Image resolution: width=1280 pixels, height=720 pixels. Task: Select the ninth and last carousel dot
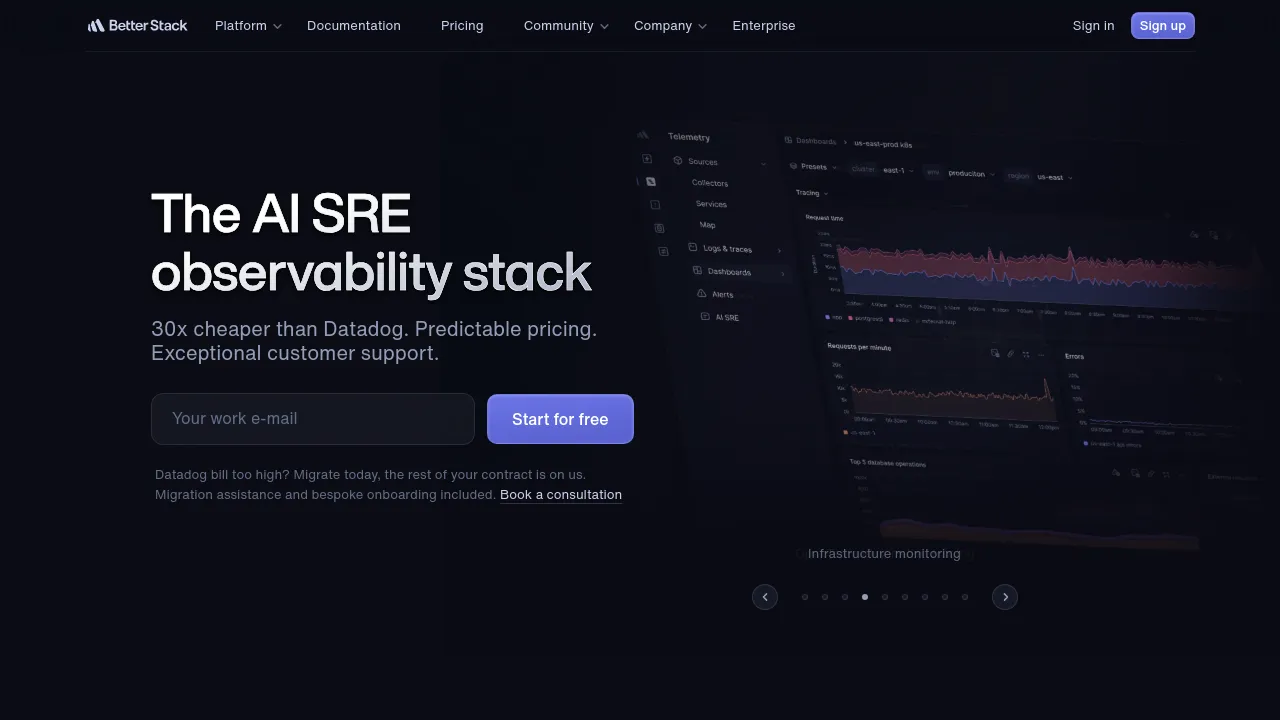(965, 597)
